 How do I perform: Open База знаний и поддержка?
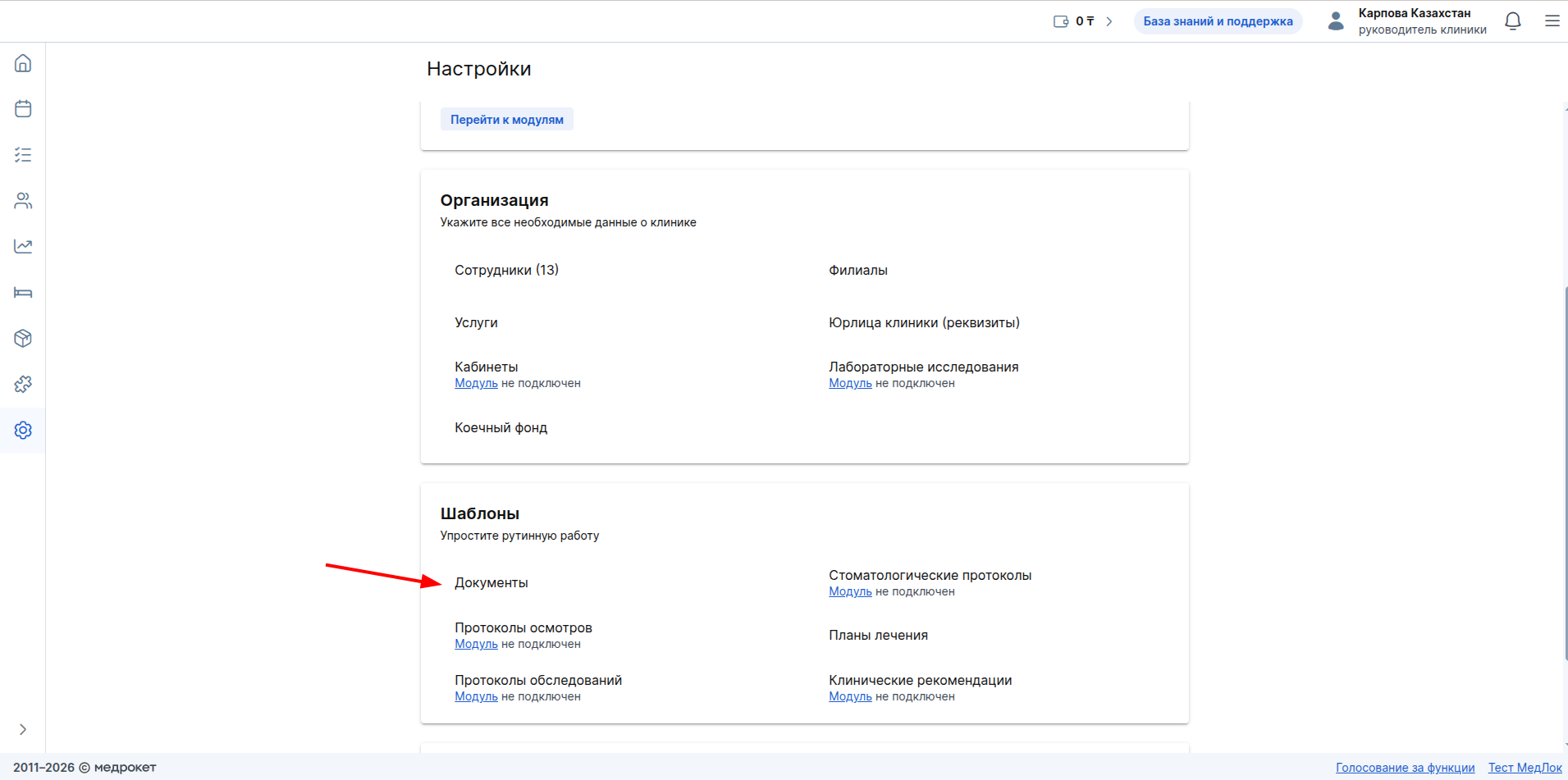1218,21
